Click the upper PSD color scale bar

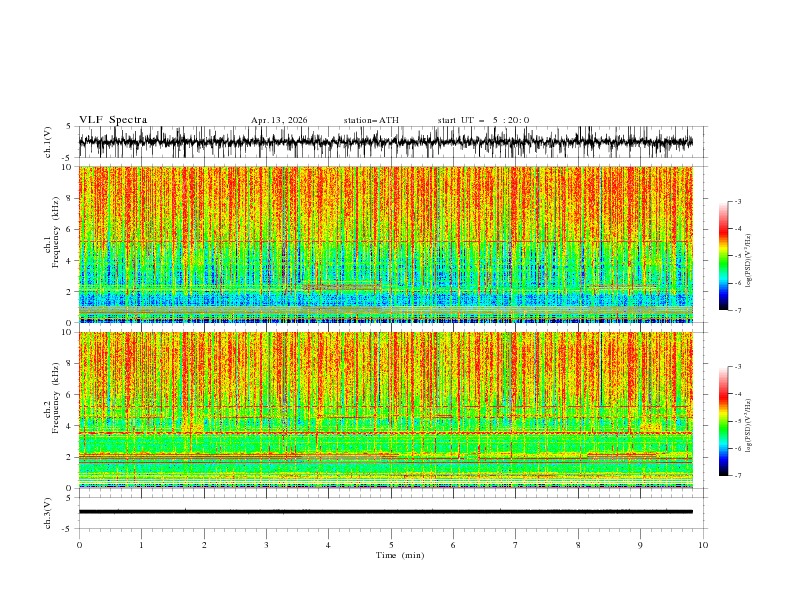723,256
